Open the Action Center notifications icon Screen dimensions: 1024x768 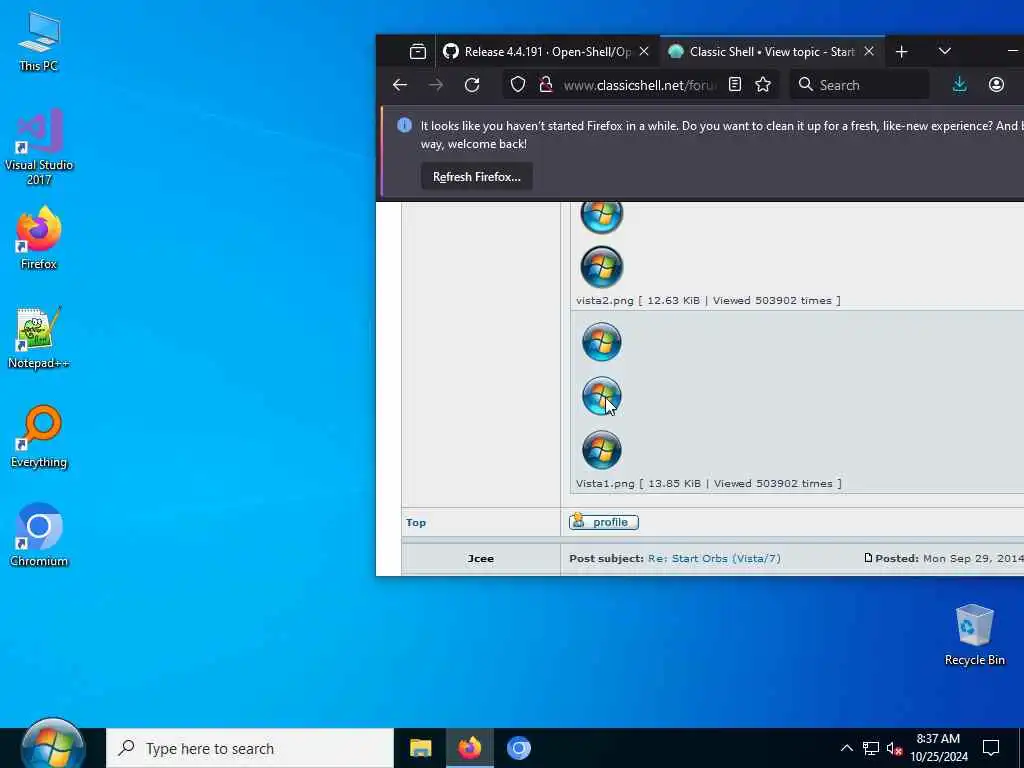(991, 748)
